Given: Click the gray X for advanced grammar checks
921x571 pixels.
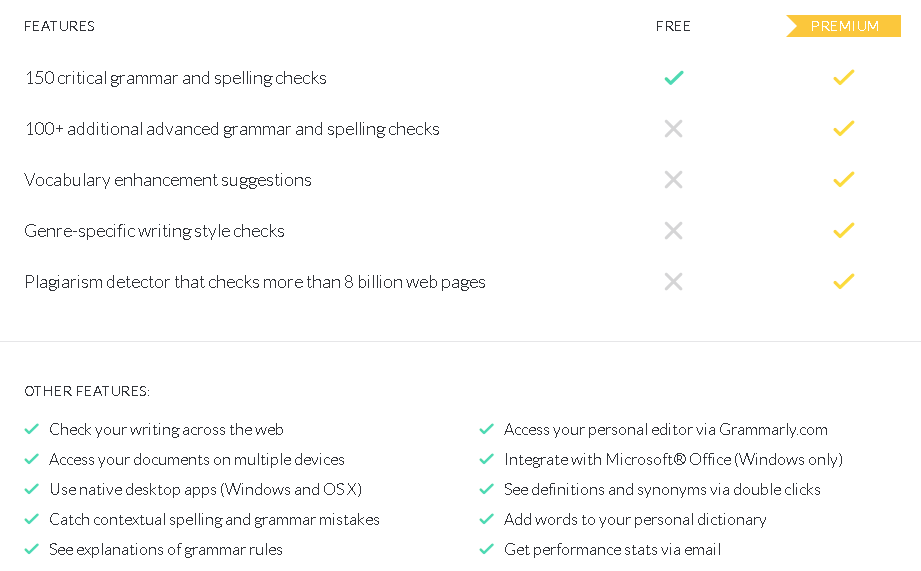Looking at the screenshot, I should tap(674, 129).
